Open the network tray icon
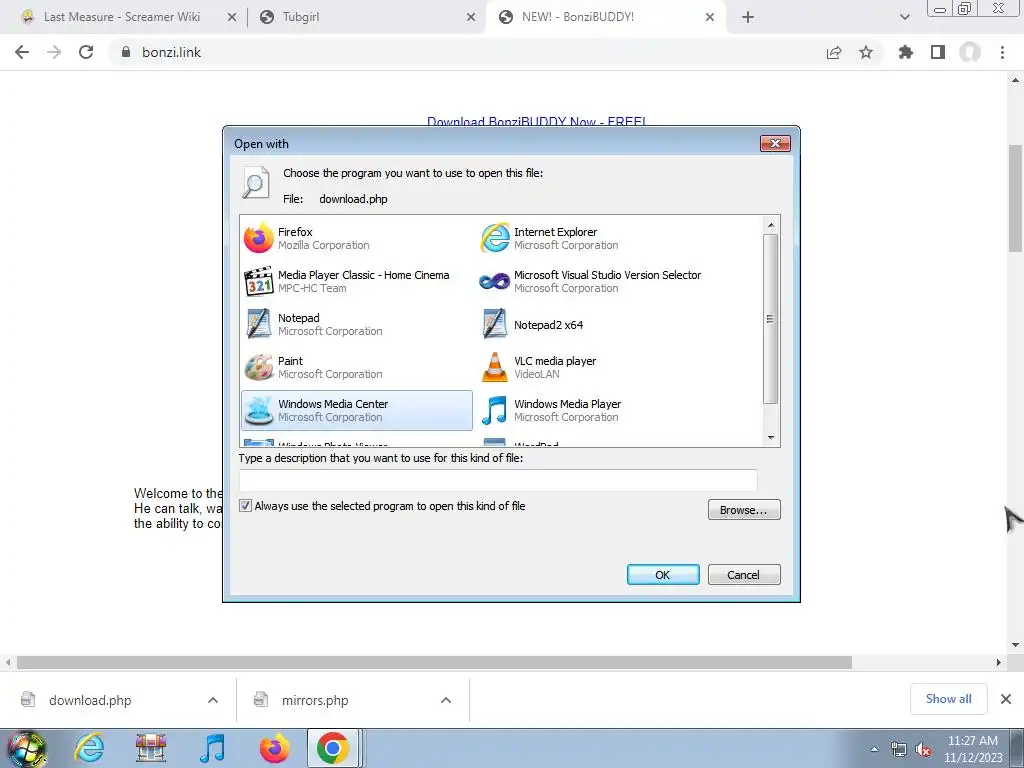 [x=899, y=750]
